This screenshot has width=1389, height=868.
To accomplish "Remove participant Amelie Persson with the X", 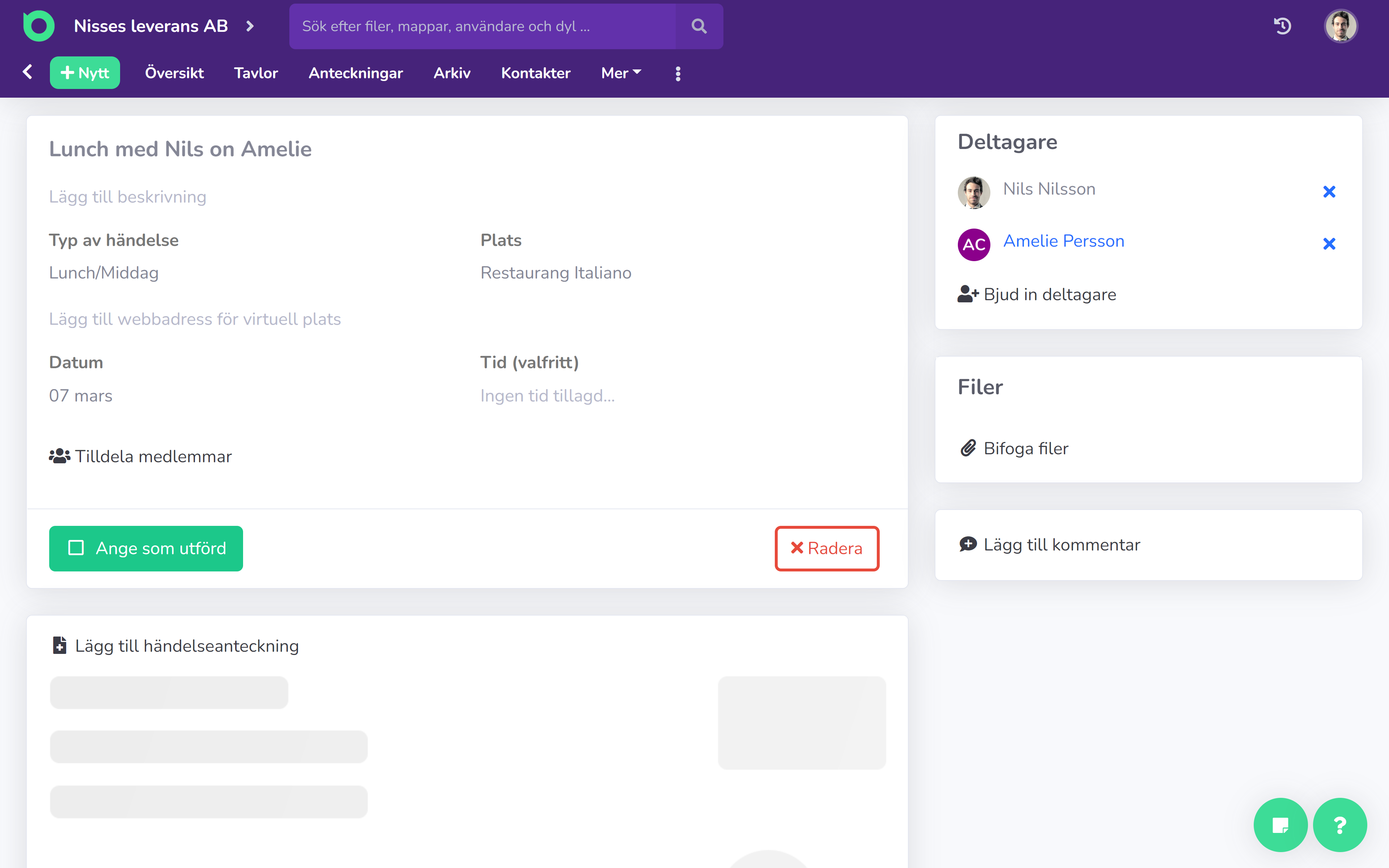I will [1329, 244].
